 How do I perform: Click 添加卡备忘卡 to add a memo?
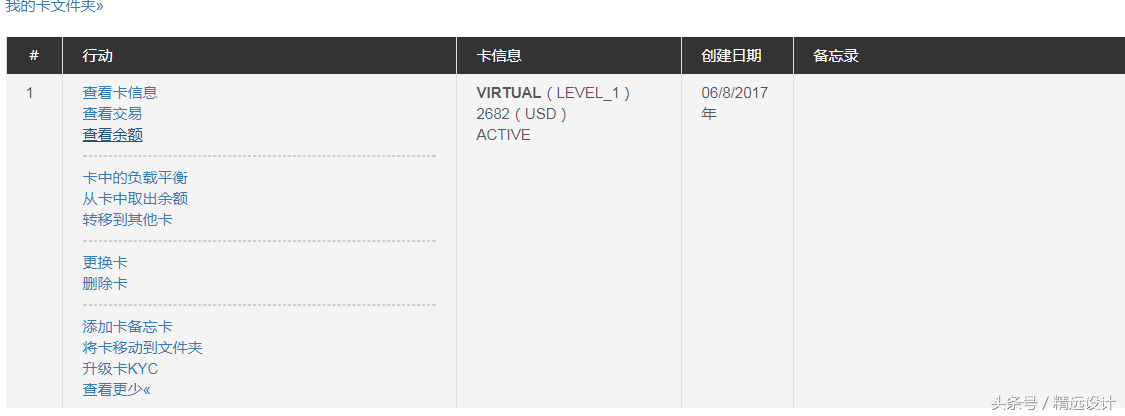tap(127, 327)
